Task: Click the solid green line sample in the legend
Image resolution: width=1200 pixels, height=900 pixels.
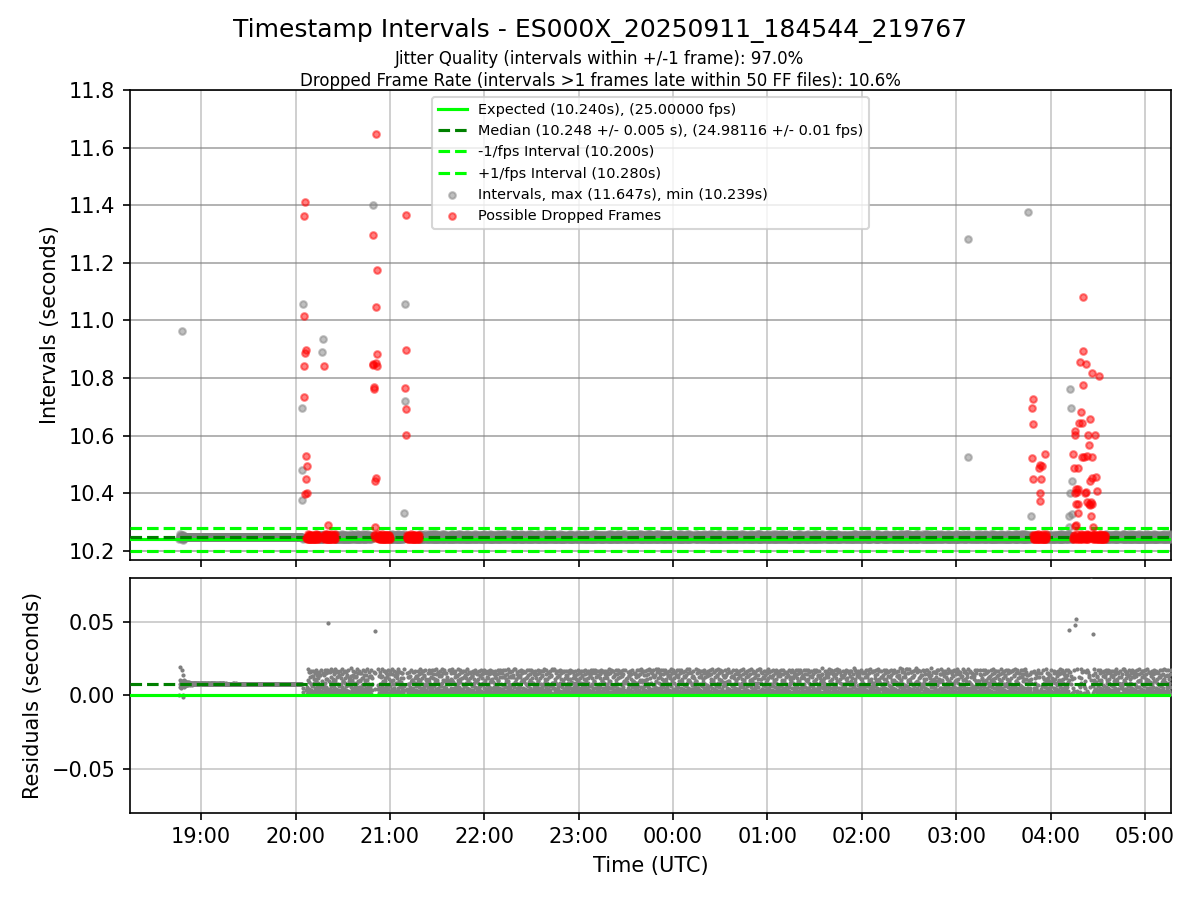Action: click(x=453, y=109)
